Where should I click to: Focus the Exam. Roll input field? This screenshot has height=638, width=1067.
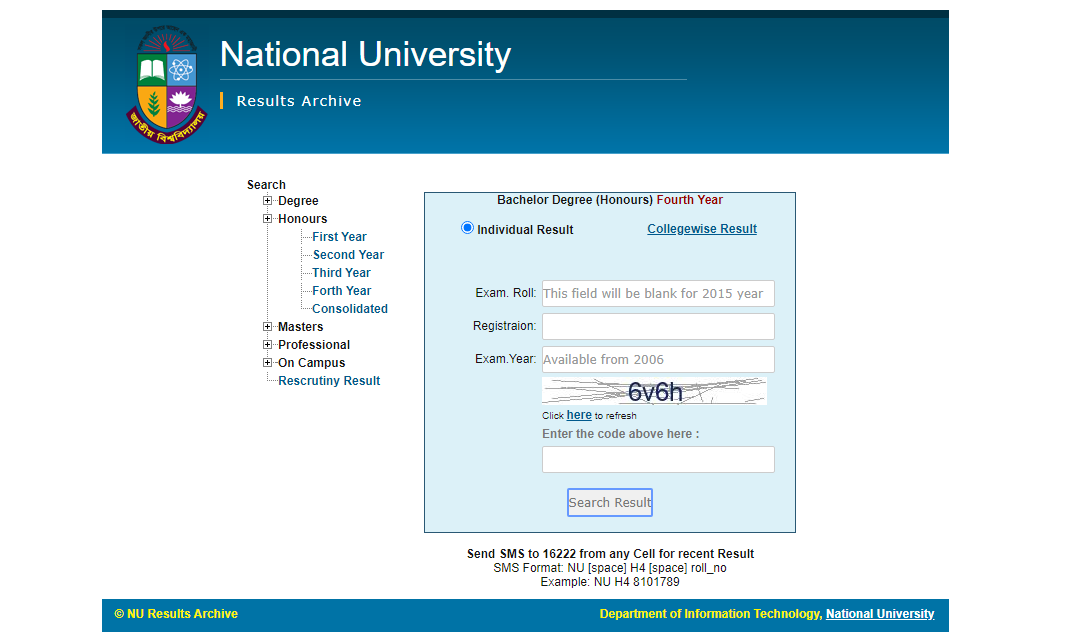coord(658,293)
